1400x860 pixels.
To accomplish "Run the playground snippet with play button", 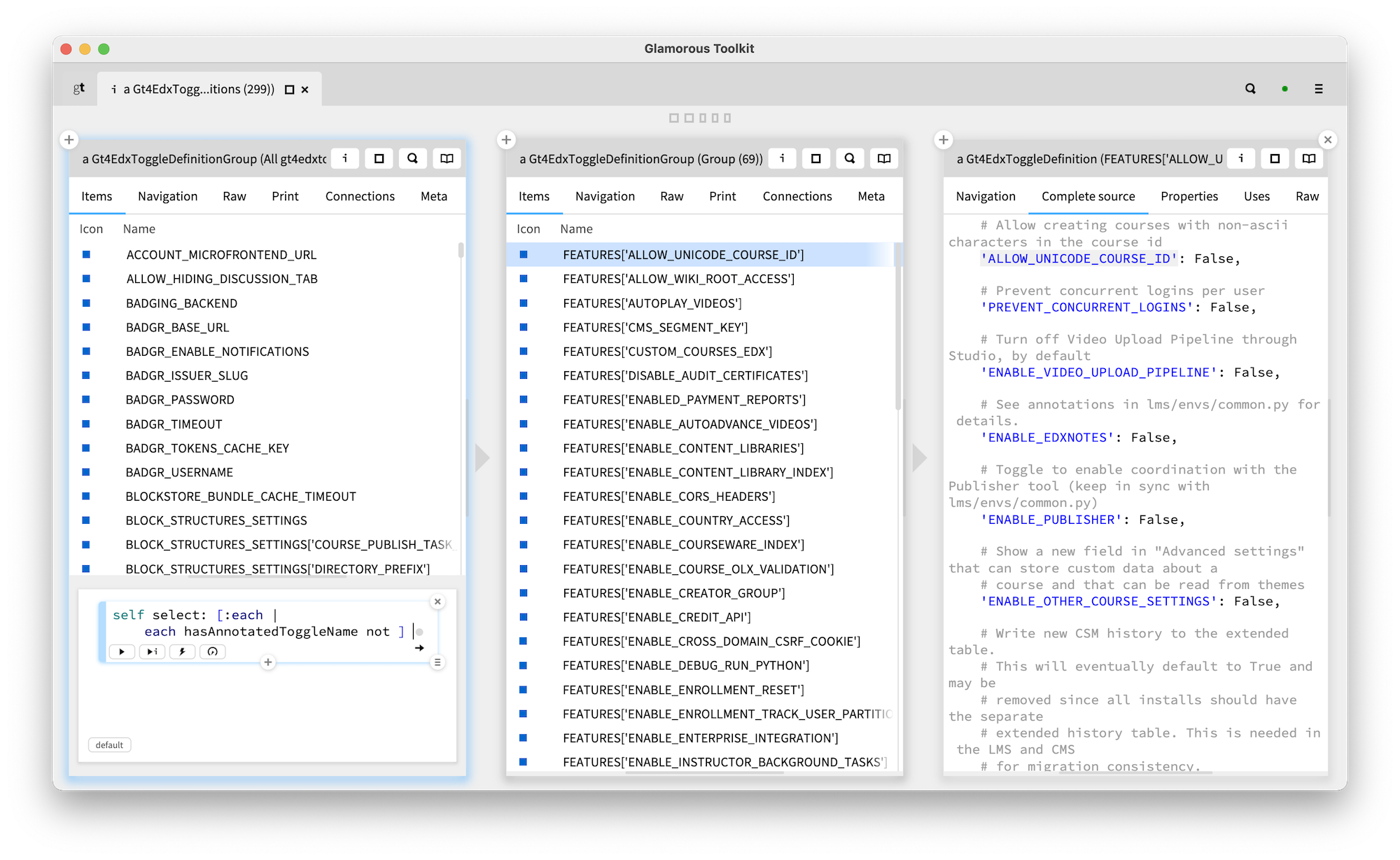I will click(122, 651).
